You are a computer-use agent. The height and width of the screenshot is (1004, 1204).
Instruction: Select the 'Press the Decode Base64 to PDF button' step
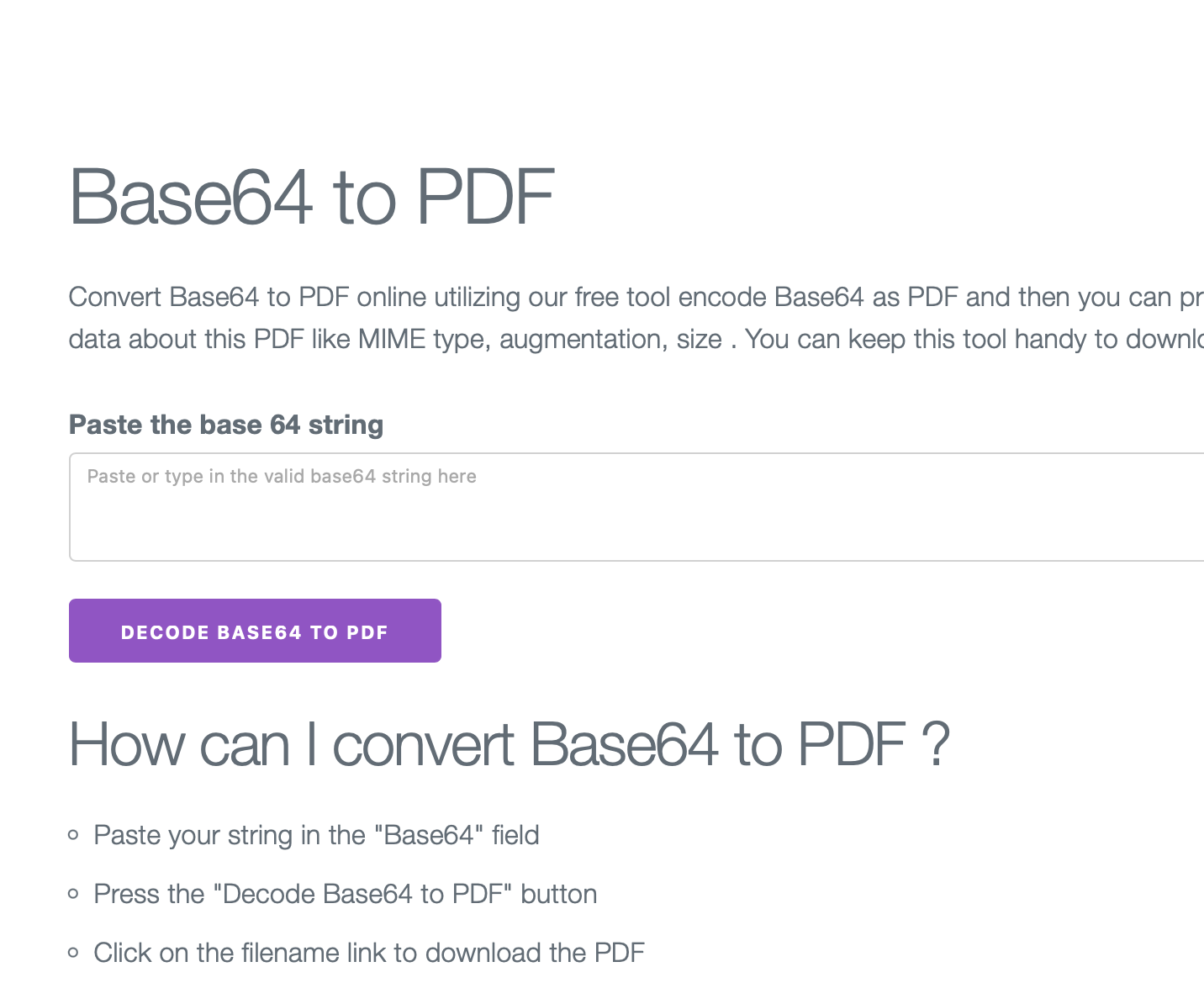pos(346,894)
